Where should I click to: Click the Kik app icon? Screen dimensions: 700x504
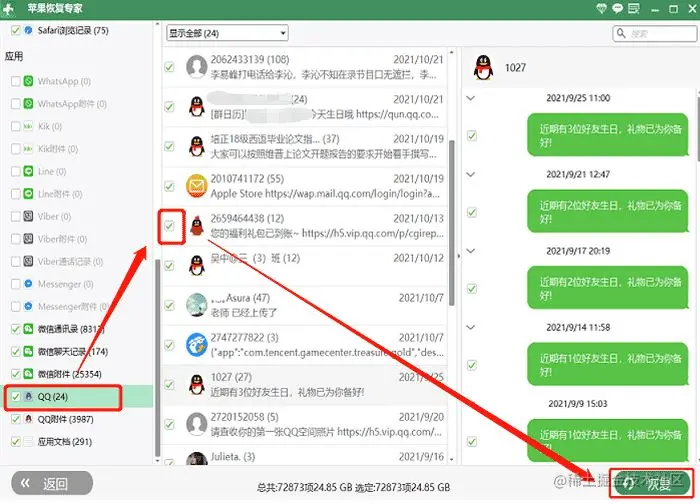pos(28,126)
